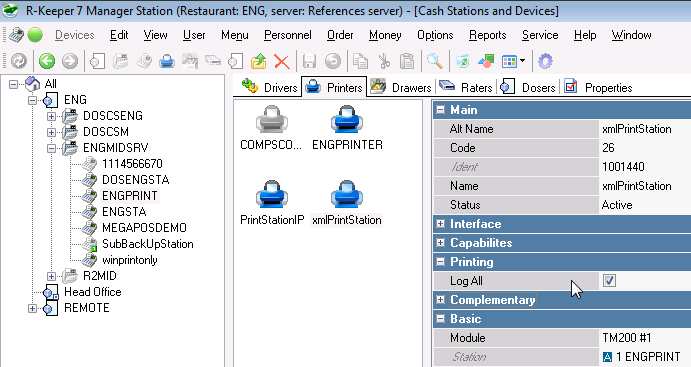Select the MEGAPOSDEMO station in tree
The height and width of the screenshot is (367, 691).
click(144, 228)
